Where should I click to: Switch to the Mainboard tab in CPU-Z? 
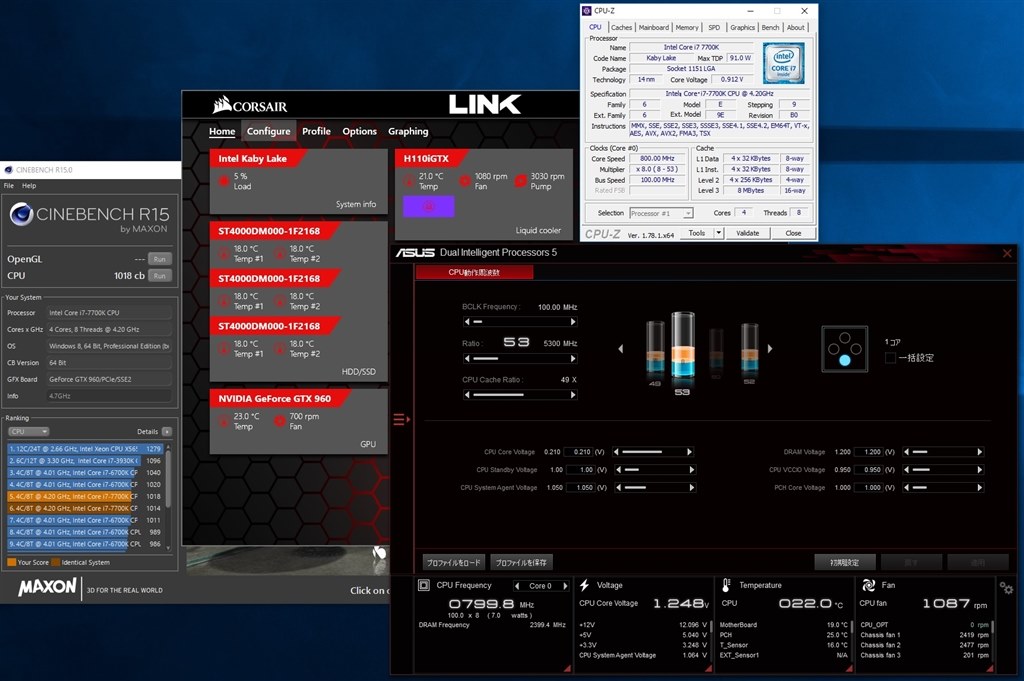tap(654, 27)
